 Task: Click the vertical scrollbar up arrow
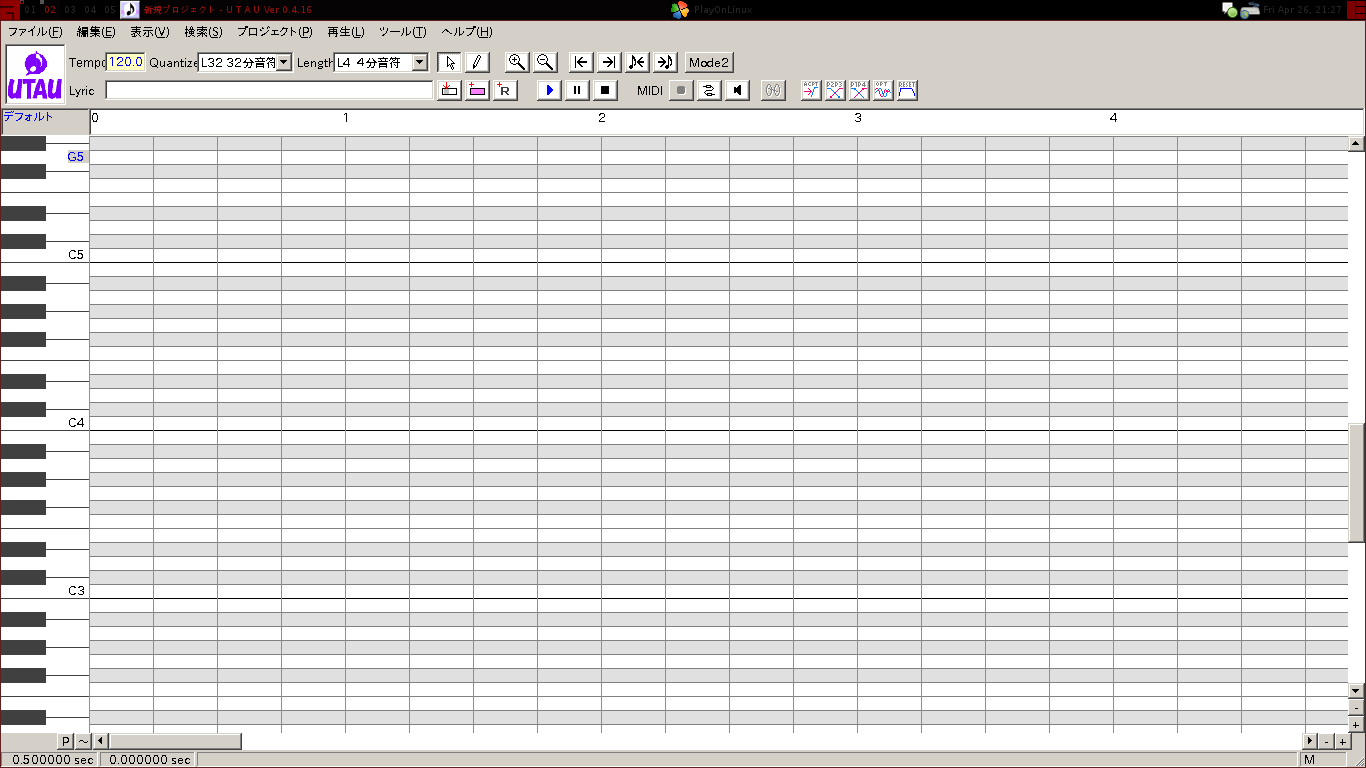click(1357, 144)
